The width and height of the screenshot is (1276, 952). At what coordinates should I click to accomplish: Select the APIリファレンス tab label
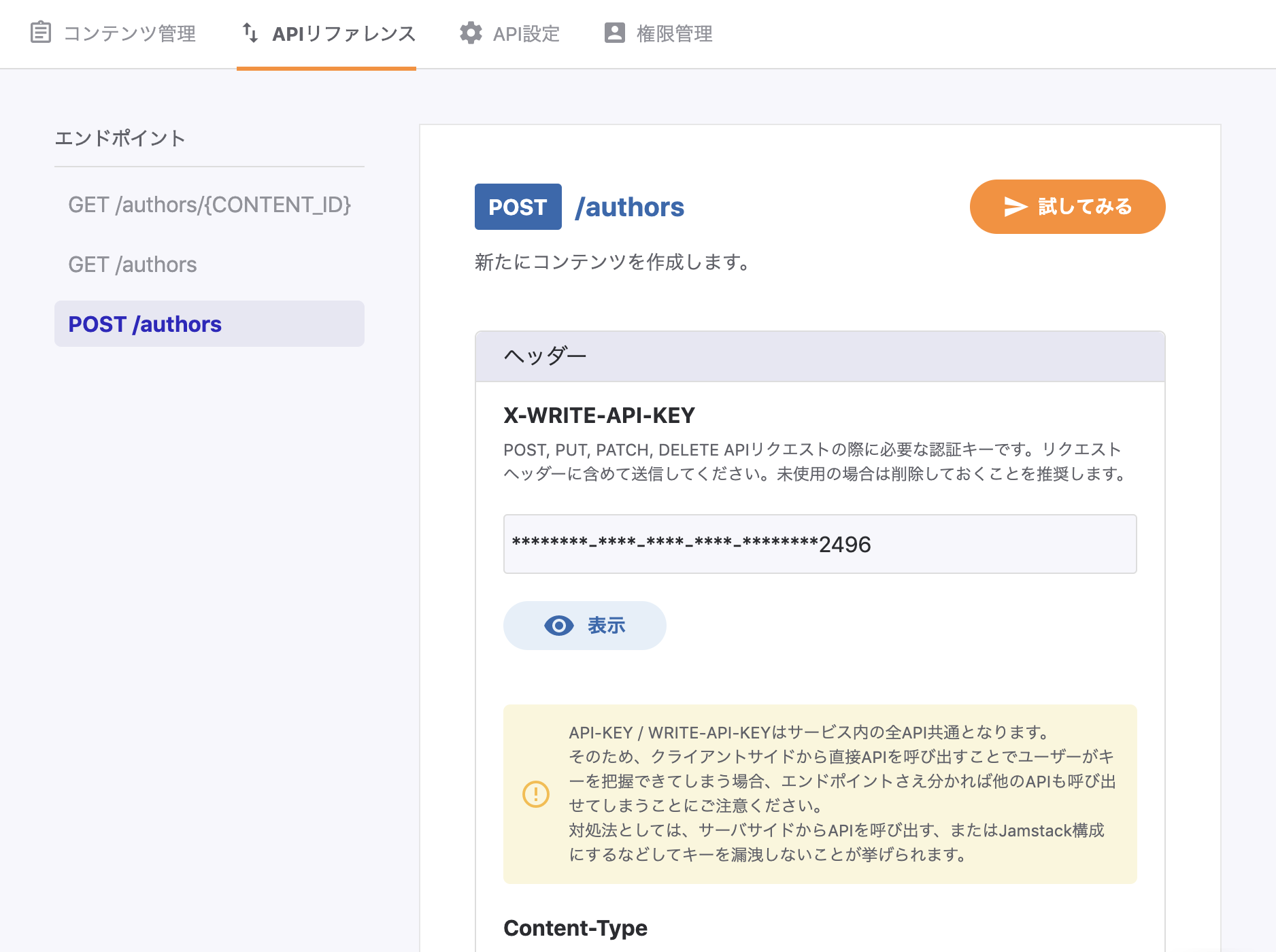click(x=343, y=33)
